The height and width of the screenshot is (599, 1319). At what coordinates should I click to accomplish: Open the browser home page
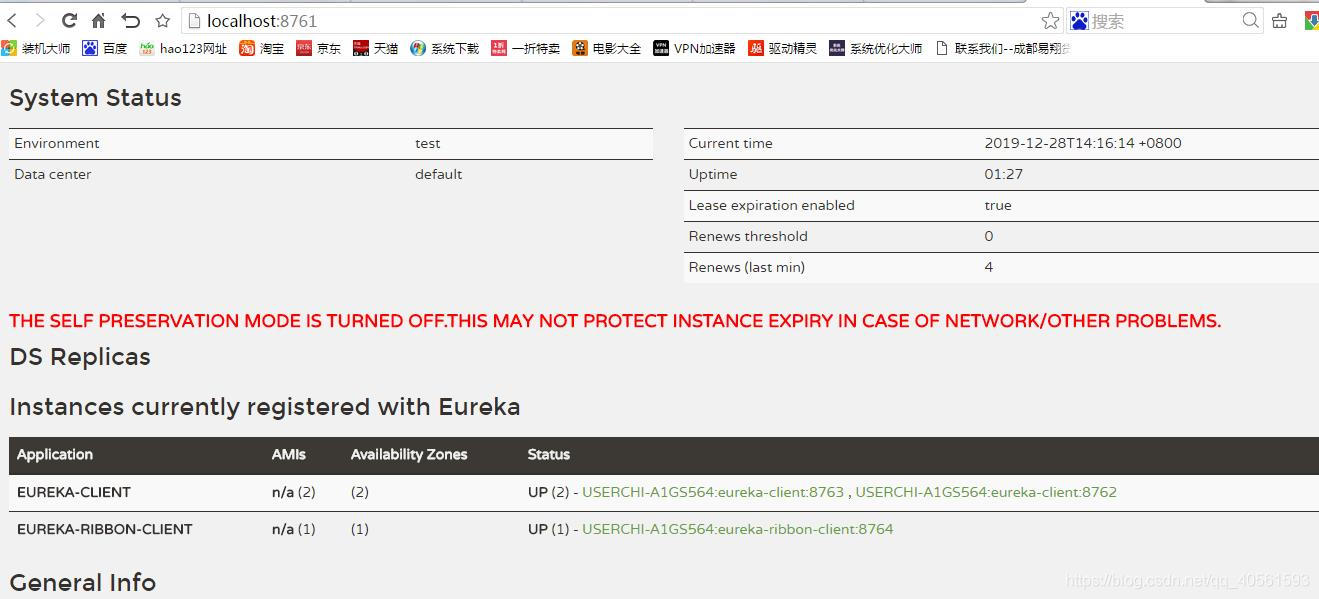98,20
